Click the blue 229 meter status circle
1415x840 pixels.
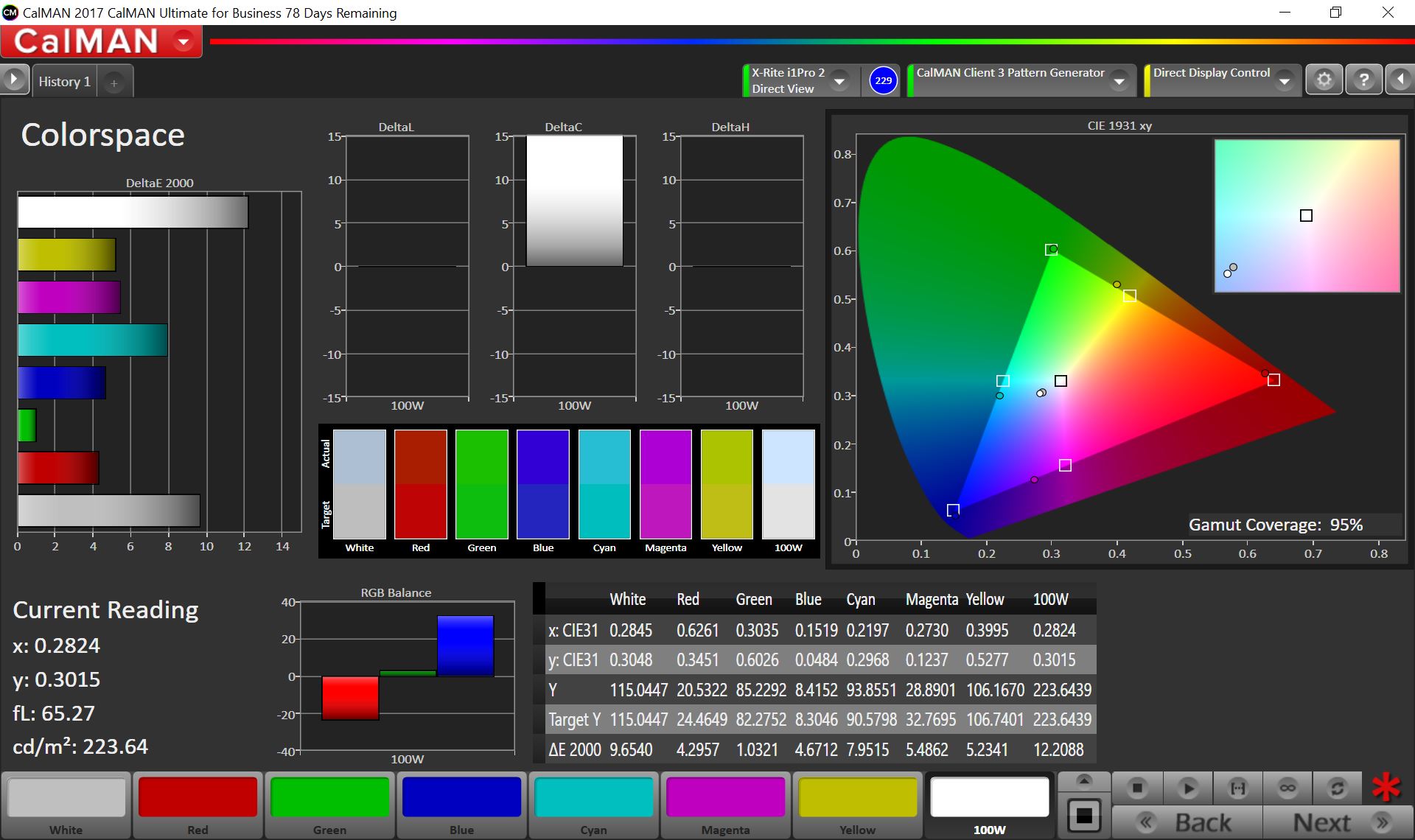[x=883, y=80]
